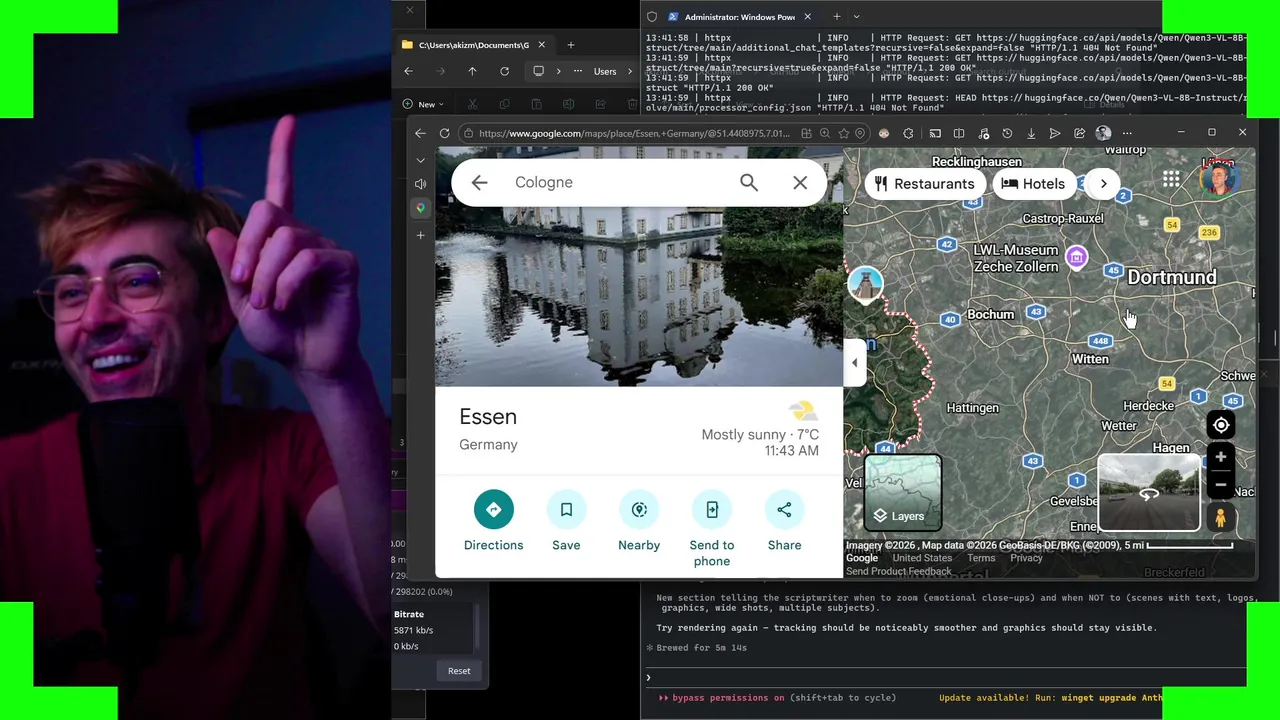The width and height of the screenshot is (1280, 720).
Task: Click United States link on map footer
Action: tap(922, 558)
